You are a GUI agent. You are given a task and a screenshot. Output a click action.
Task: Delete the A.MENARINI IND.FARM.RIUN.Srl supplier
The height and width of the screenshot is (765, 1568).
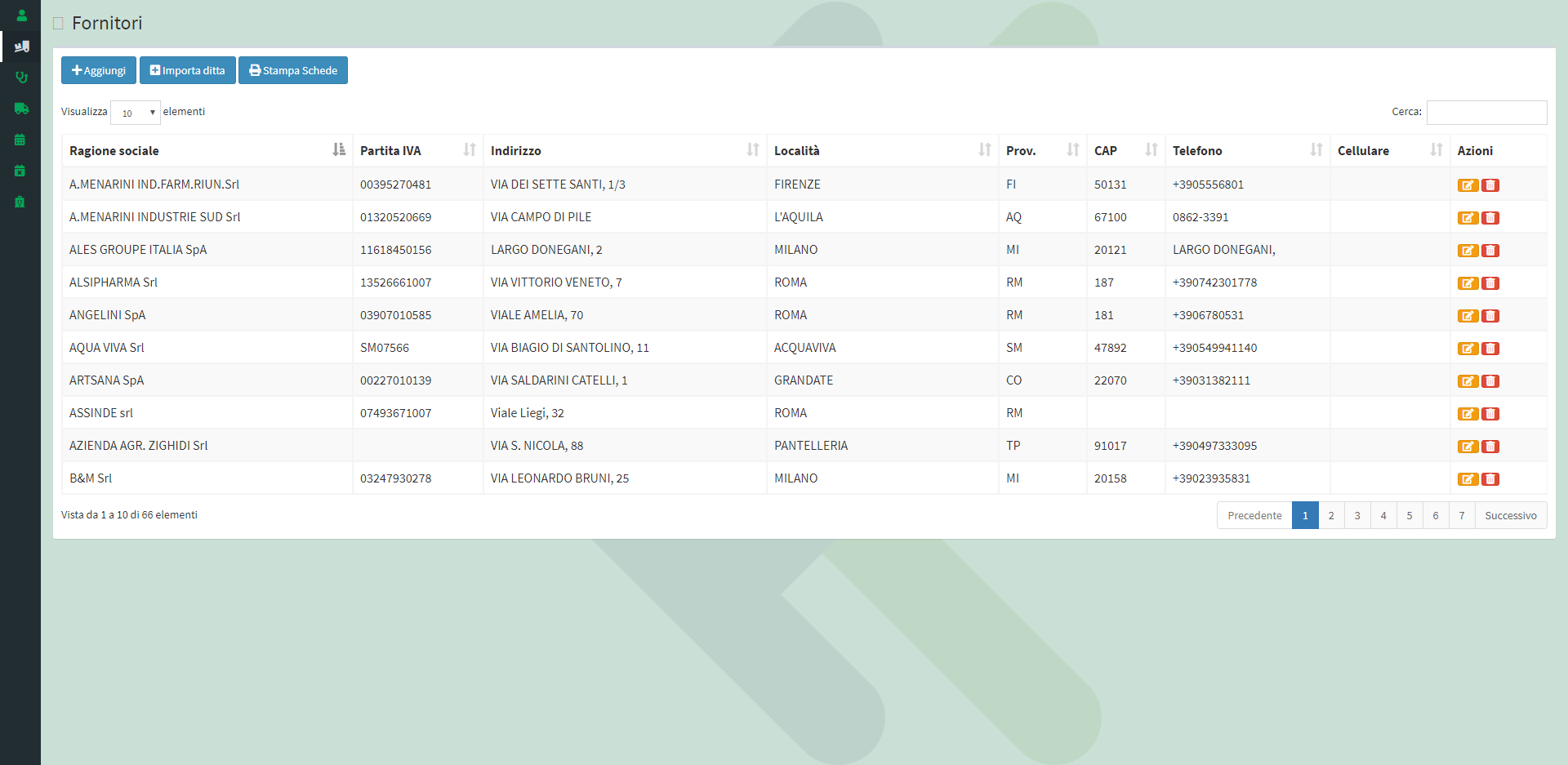pos(1490,185)
